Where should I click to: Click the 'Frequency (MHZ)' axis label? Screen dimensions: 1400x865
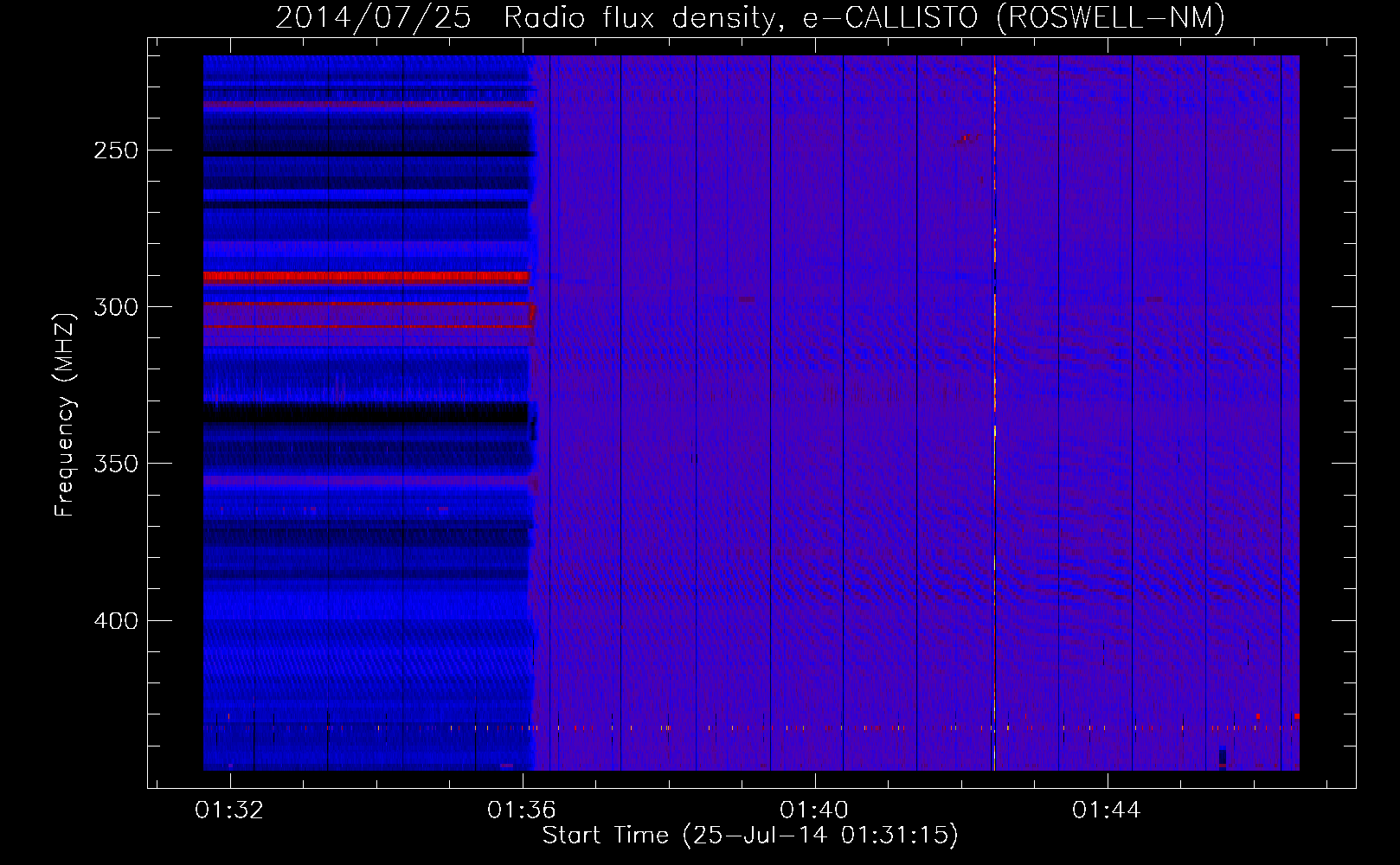tap(65, 414)
